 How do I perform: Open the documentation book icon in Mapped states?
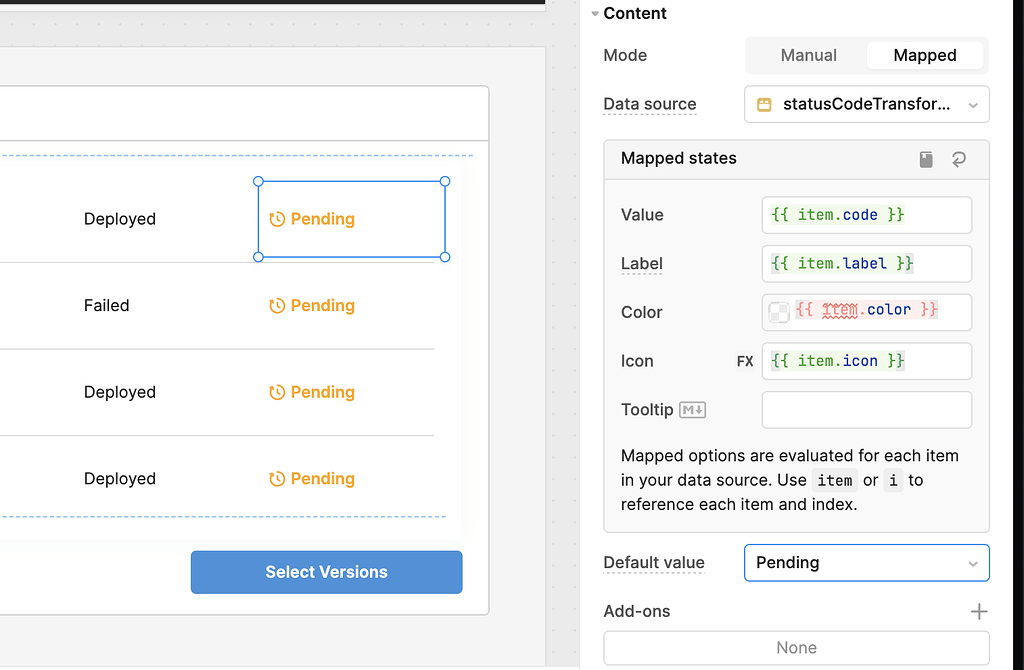(x=925, y=159)
